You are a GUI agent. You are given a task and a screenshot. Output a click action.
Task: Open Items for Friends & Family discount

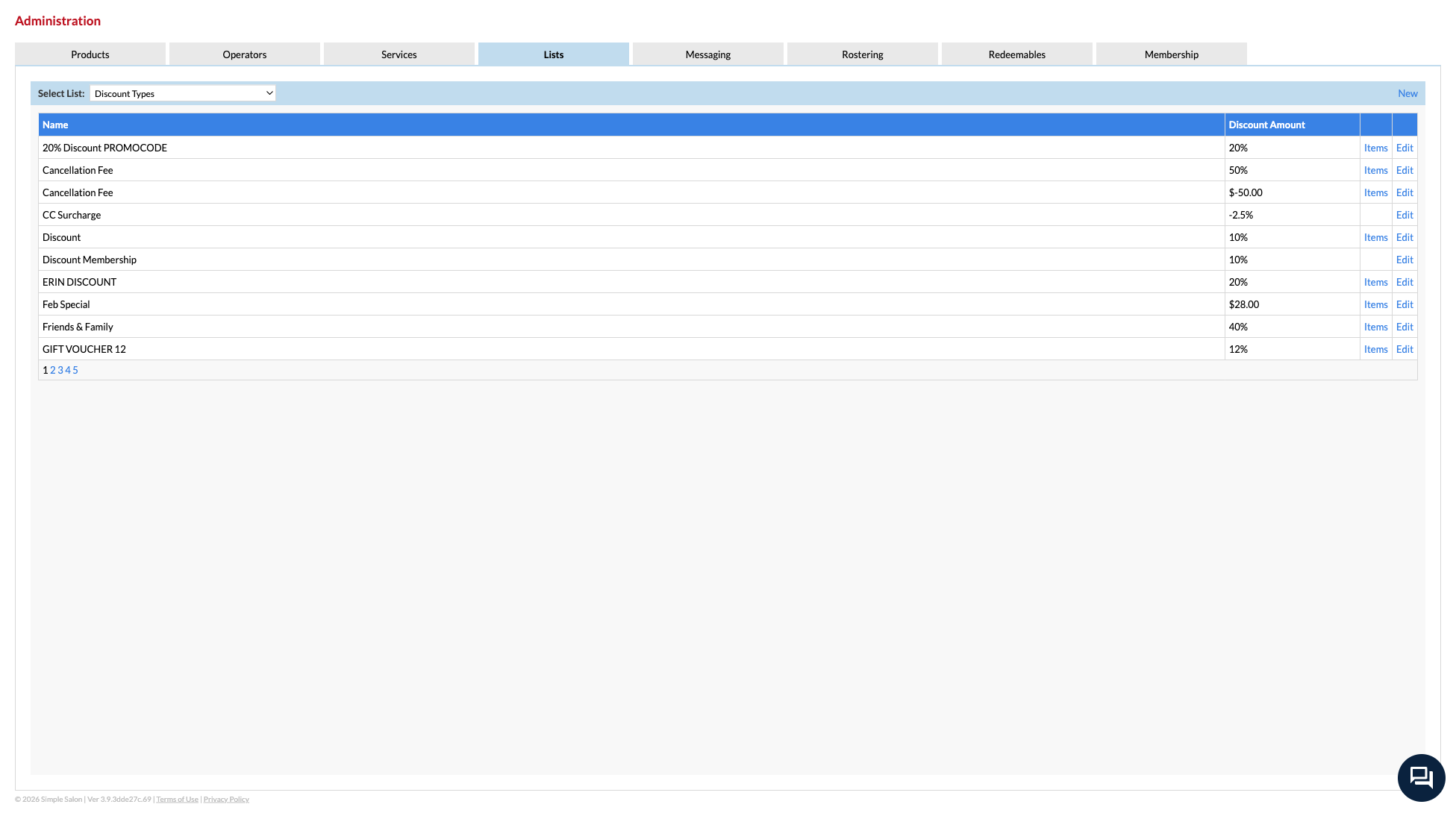pyautogui.click(x=1375, y=327)
